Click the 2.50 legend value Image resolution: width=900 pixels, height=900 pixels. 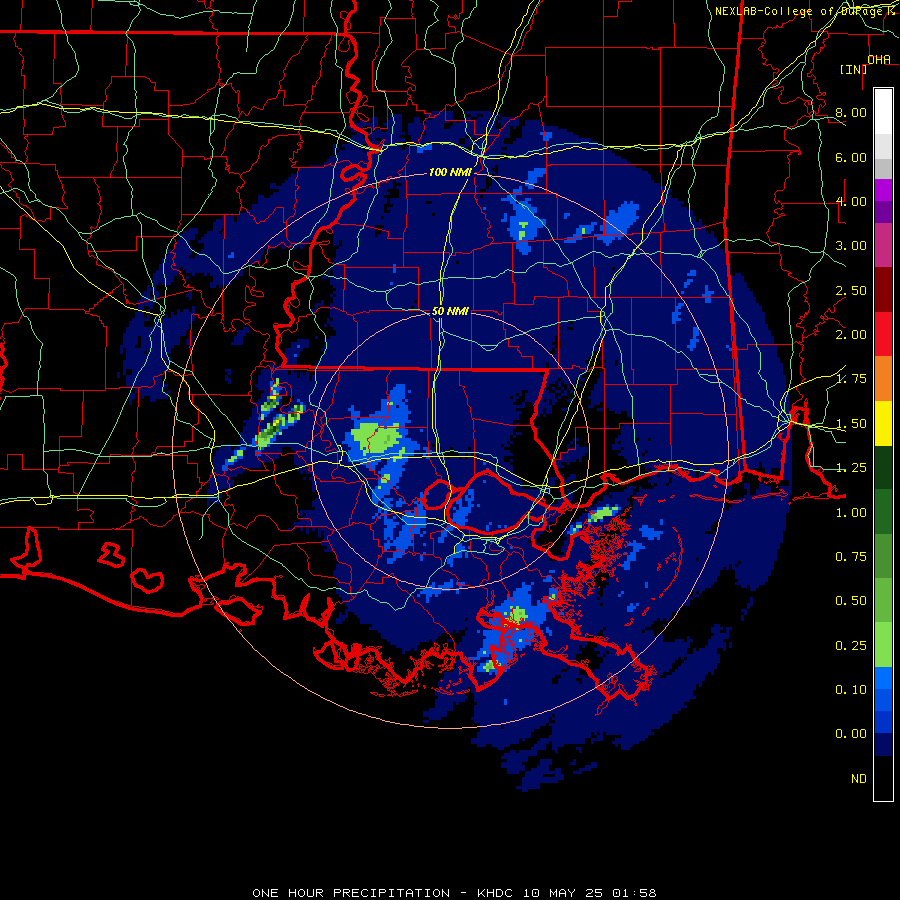(851, 290)
